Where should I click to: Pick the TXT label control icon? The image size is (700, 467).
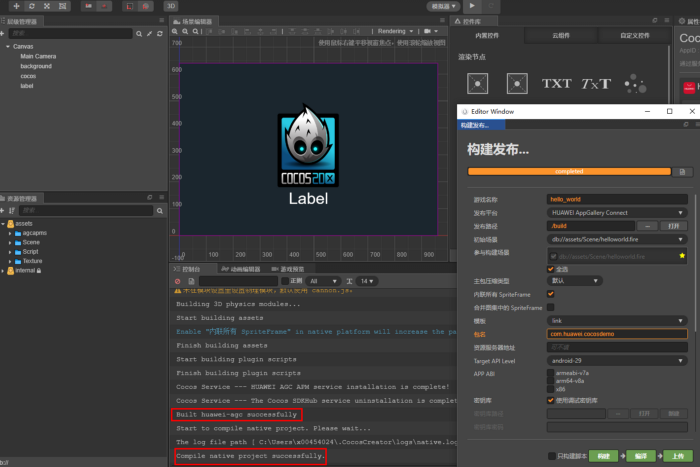click(x=556, y=83)
